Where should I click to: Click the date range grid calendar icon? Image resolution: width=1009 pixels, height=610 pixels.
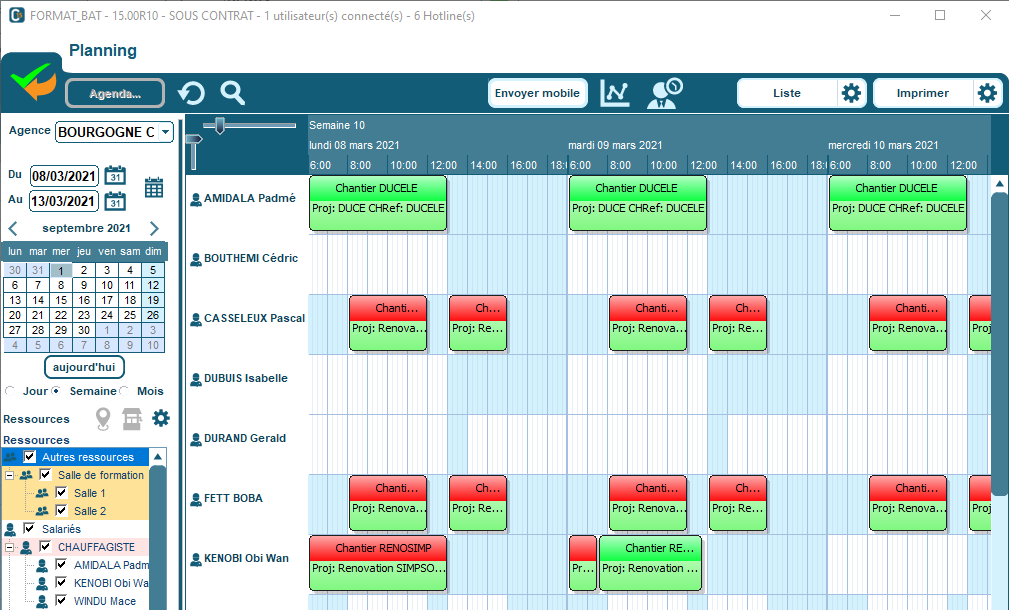click(x=154, y=187)
